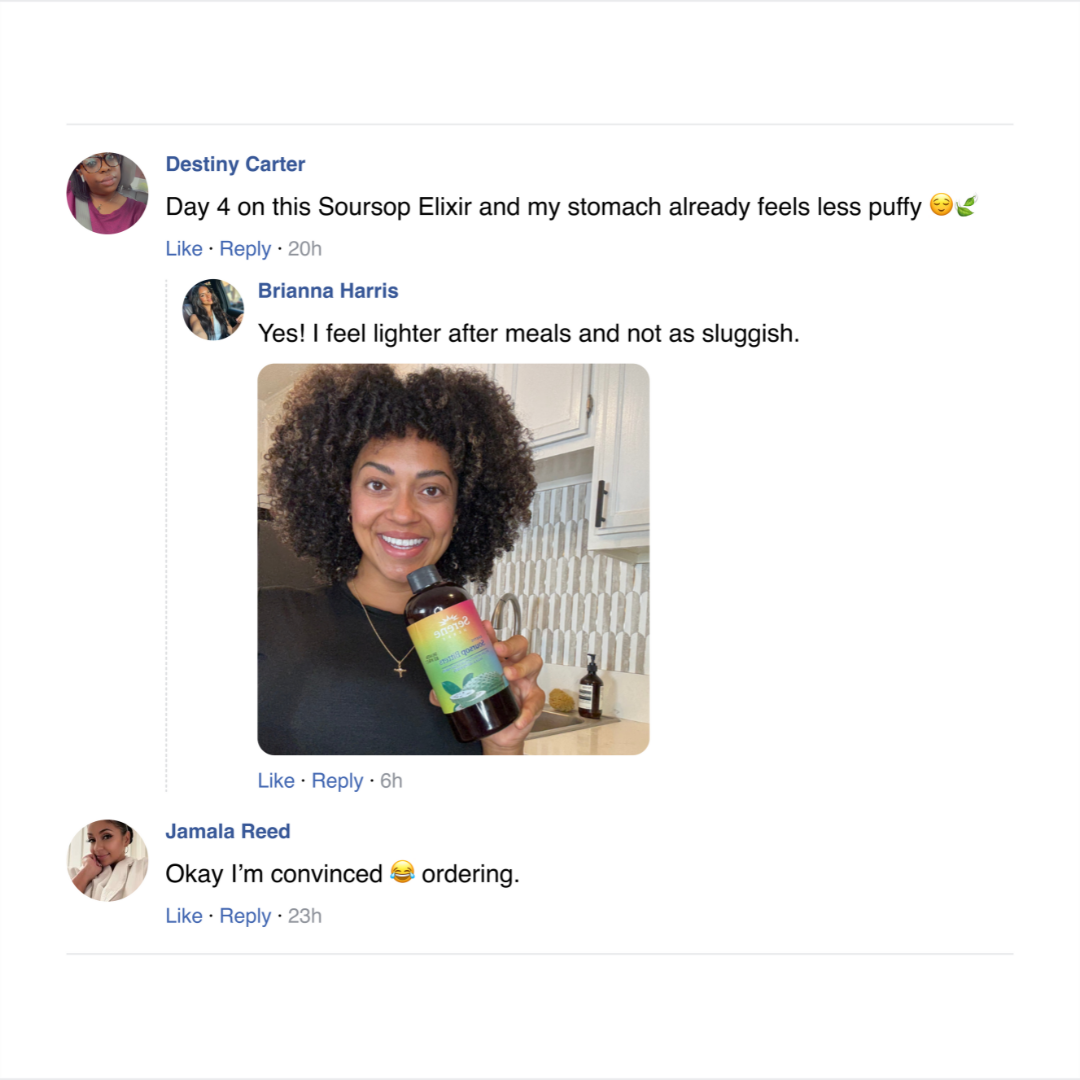Click Brianna's reply text about feeling lighter
Image resolution: width=1080 pixels, height=1080 pixels.
[x=528, y=334]
